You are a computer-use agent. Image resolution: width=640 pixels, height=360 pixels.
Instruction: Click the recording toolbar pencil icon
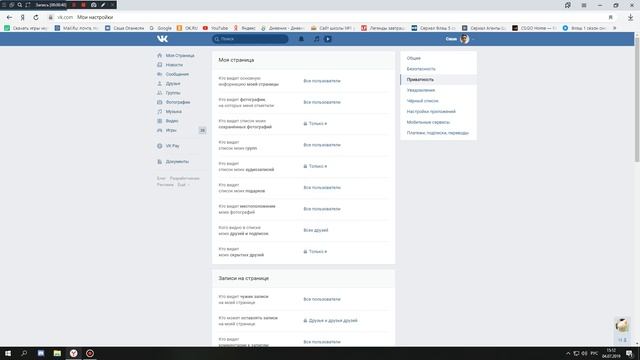coord(103,5)
